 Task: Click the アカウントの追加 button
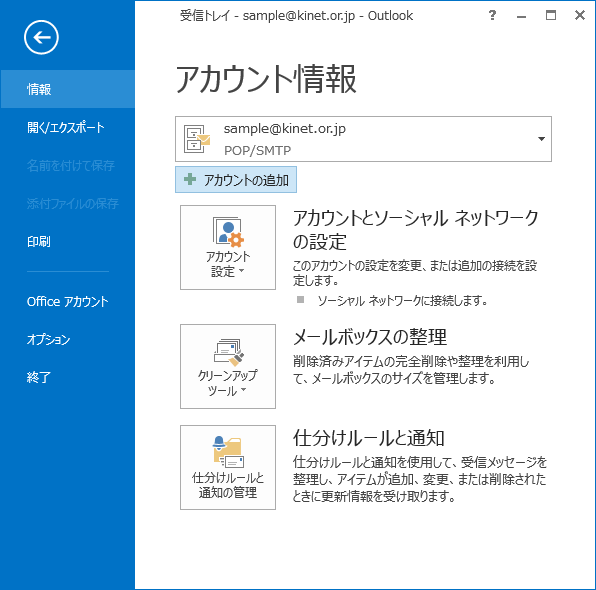pyautogui.click(x=236, y=179)
